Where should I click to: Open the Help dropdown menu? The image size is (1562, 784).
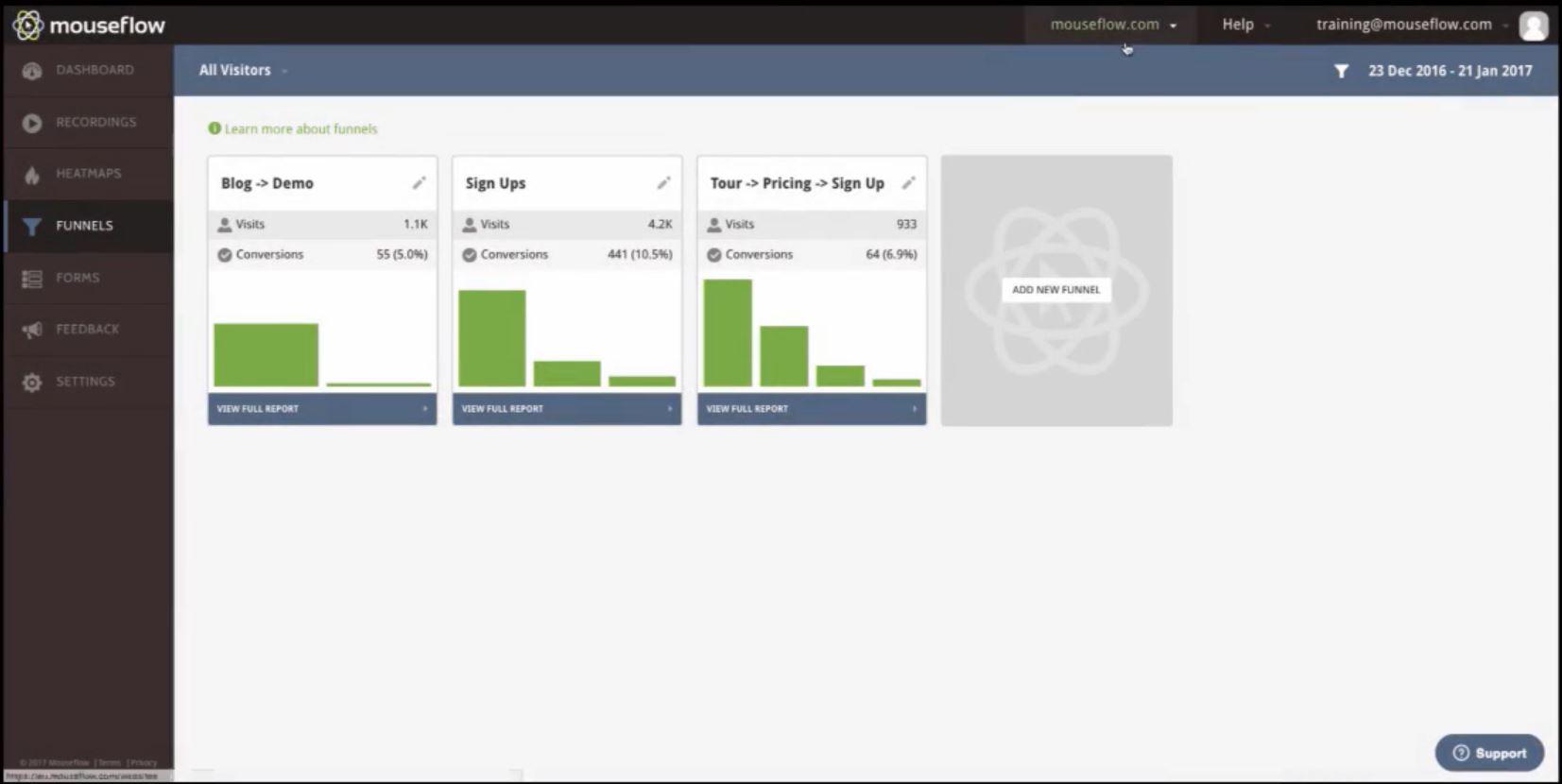coord(1245,25)
